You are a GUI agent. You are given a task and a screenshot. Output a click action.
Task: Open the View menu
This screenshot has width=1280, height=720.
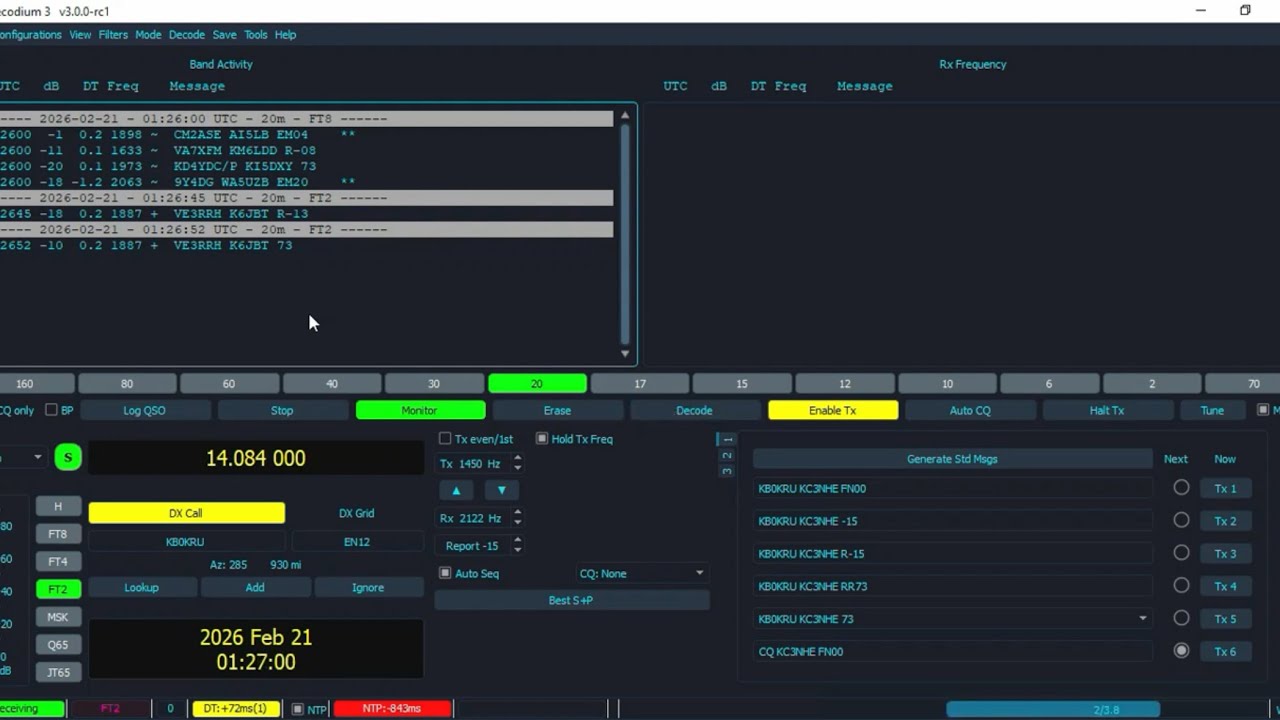[80, 34]
